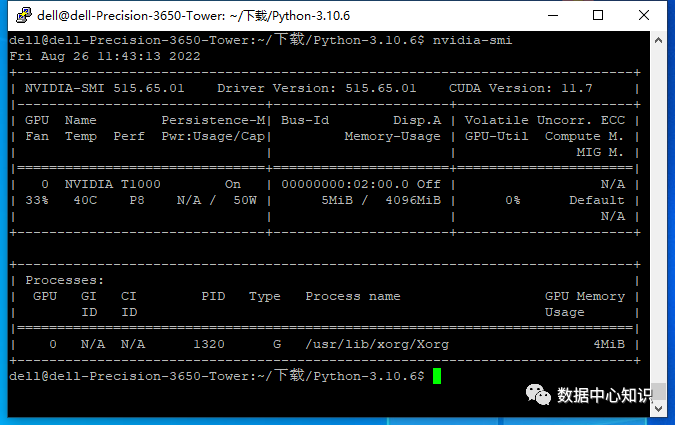The height and width of the screenshot is (425, 675).
Task: Click Driver Version: 515.65.01
Action: pos(316,88)
